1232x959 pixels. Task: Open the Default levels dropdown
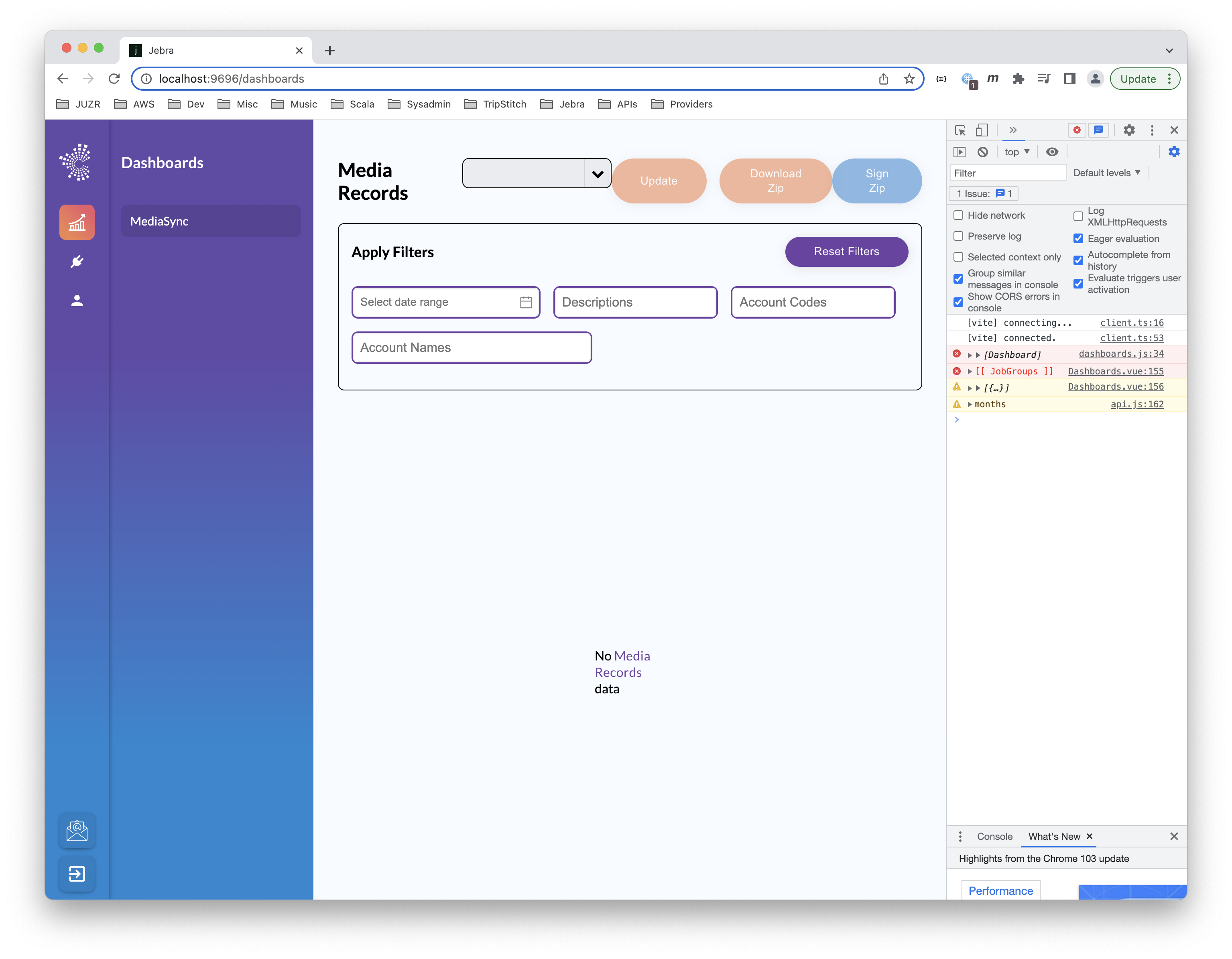click(1106, 173)
